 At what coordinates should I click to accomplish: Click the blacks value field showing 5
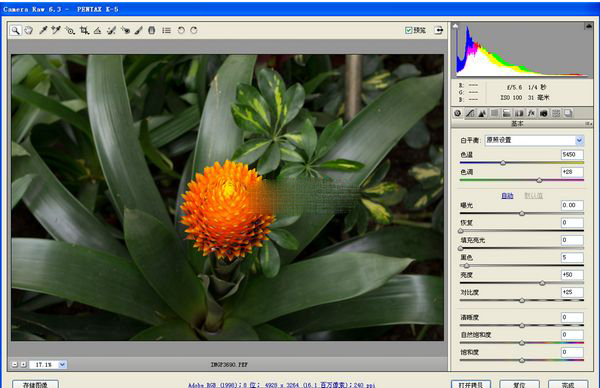click(x=572, y=258)
